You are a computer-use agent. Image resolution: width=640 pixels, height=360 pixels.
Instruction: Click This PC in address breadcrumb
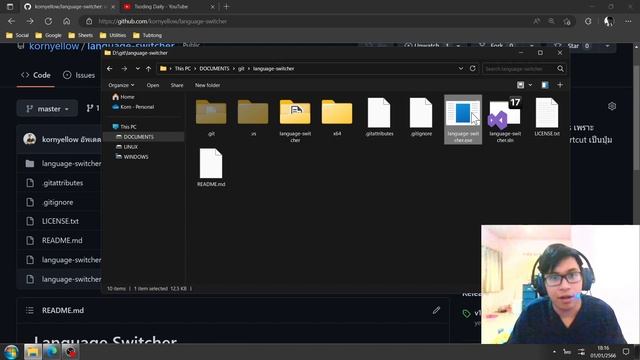[x=182, y=69]
